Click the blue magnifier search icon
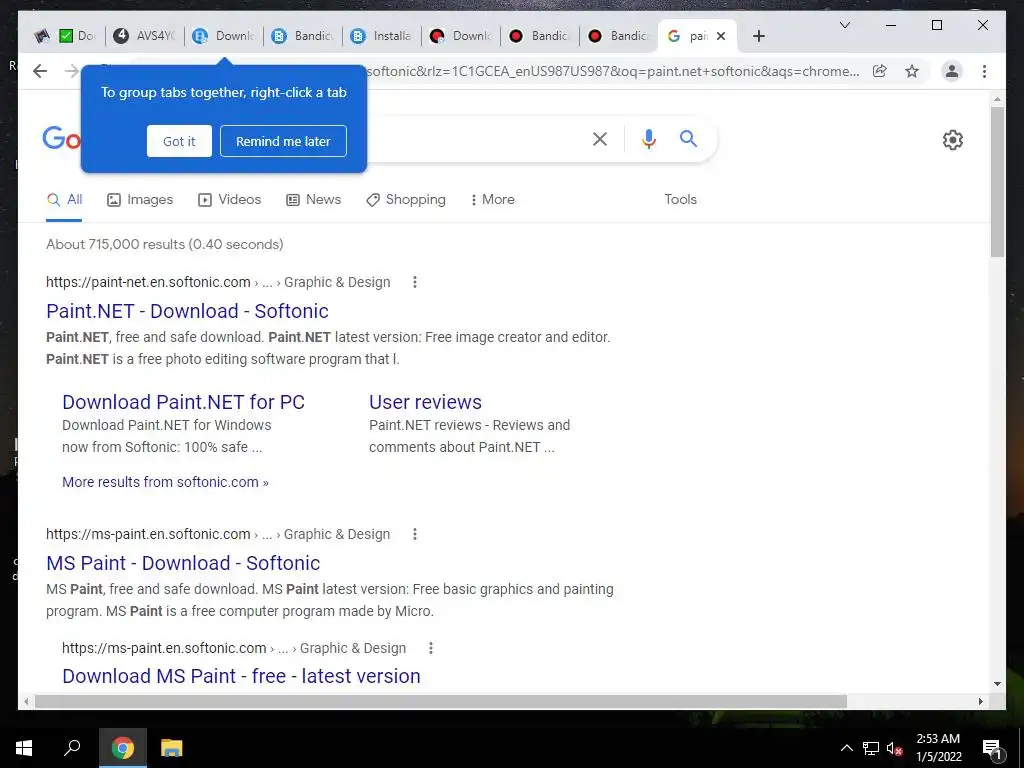The height and width of the screenshot is (768, 1024). coord(688,138)
